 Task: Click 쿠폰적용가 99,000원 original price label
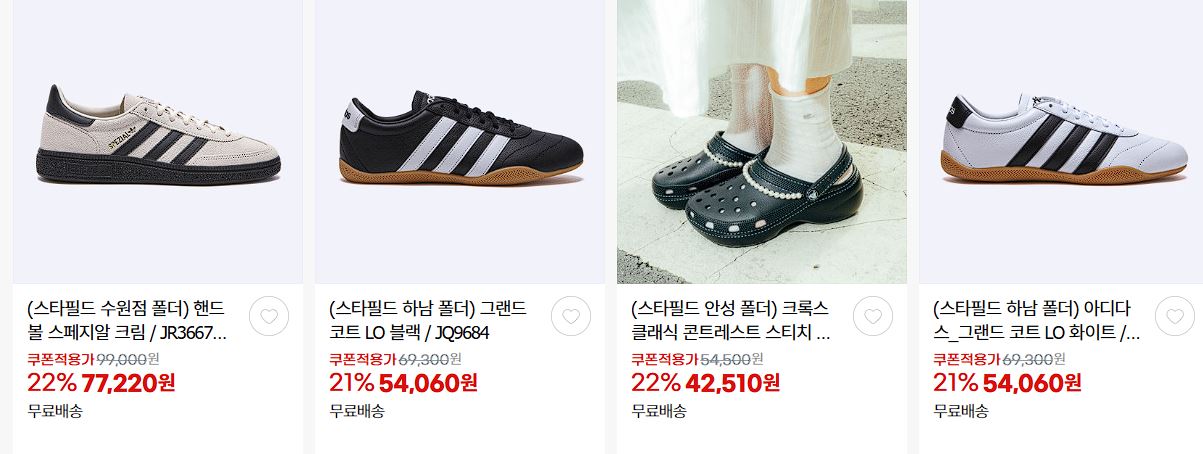pos(93,359)
